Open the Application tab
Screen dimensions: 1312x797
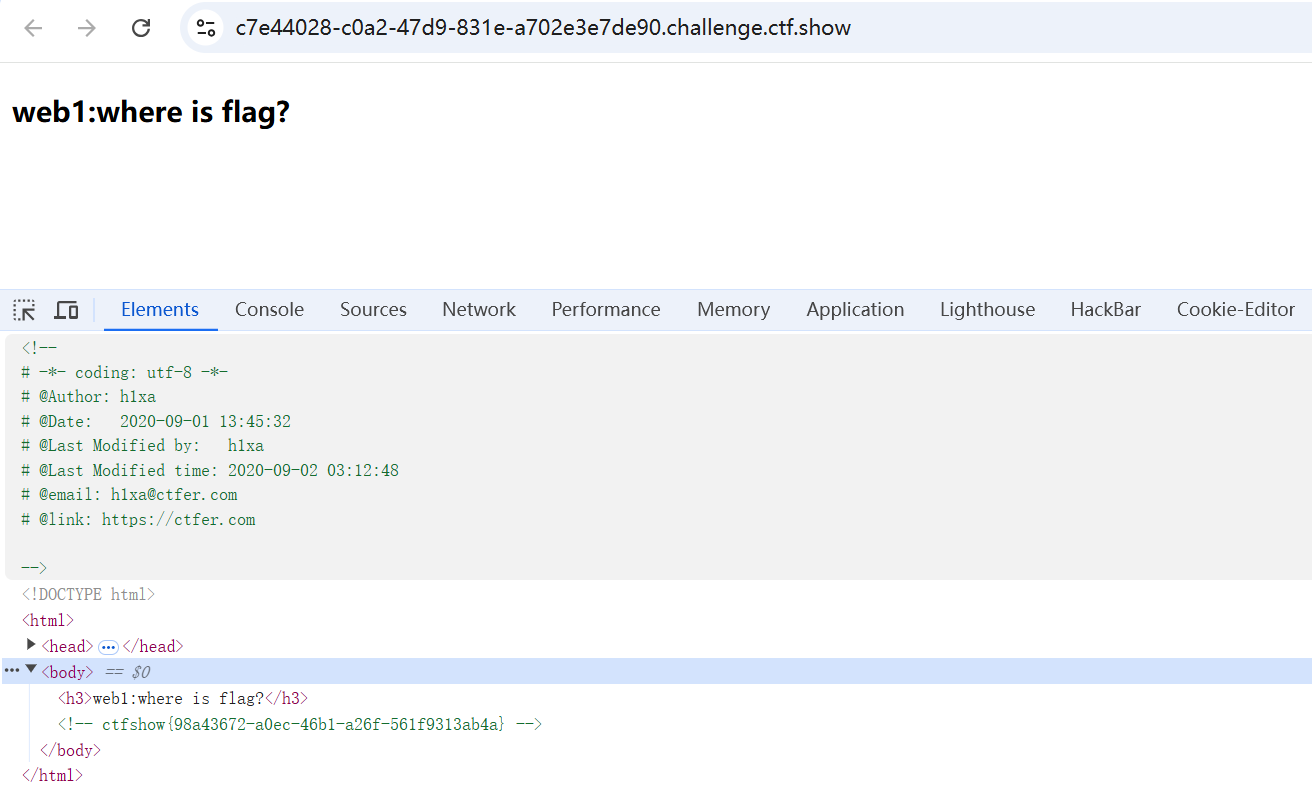tap(855, 310)
